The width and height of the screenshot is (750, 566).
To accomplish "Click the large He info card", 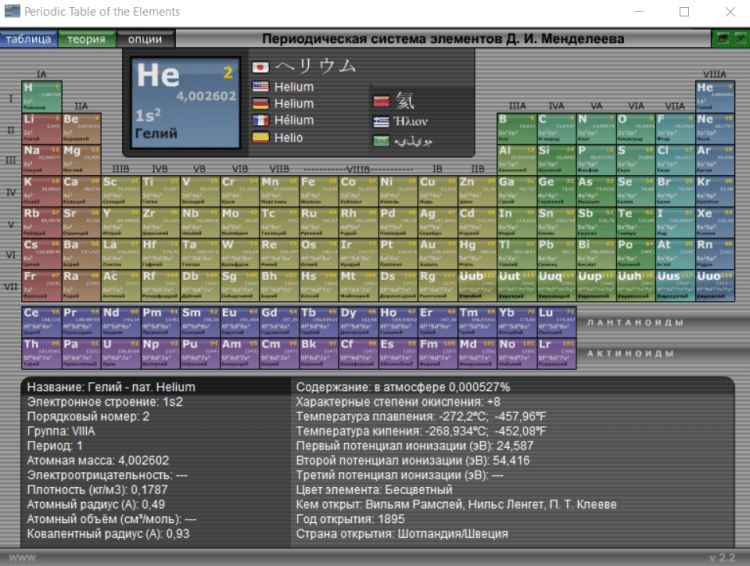I will 185,103.
